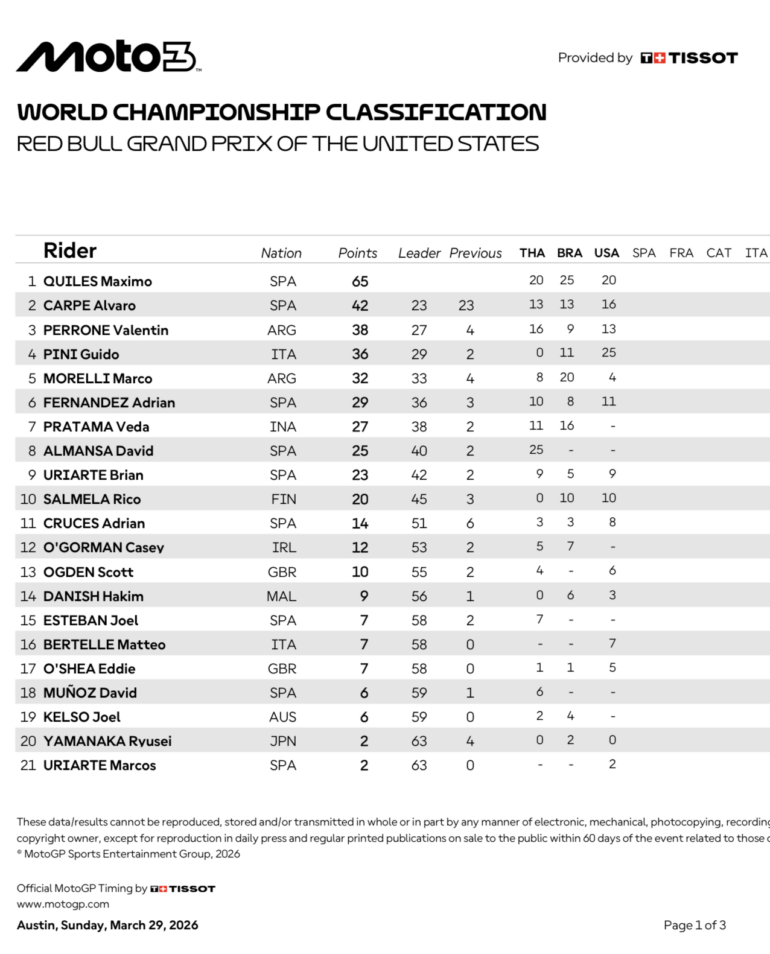Select rider YAMANAKA Ryusei

(x=108, y=741)
